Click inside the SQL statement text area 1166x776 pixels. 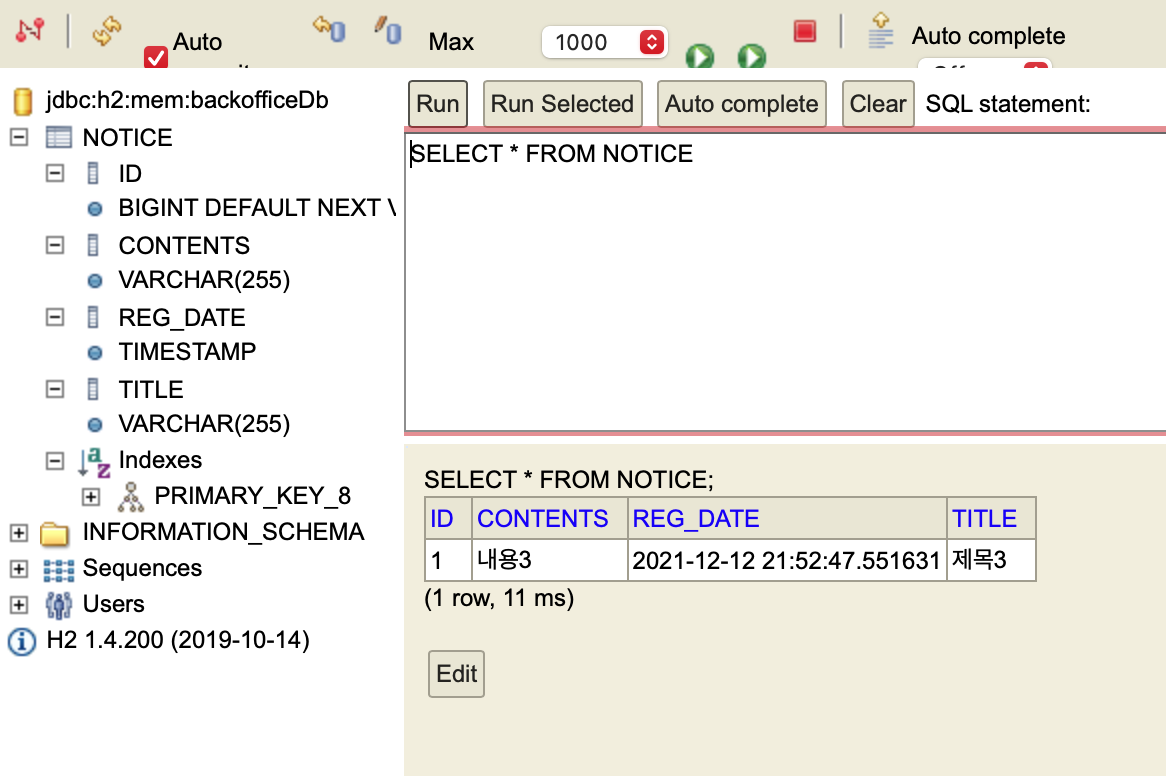click(785, 282)
